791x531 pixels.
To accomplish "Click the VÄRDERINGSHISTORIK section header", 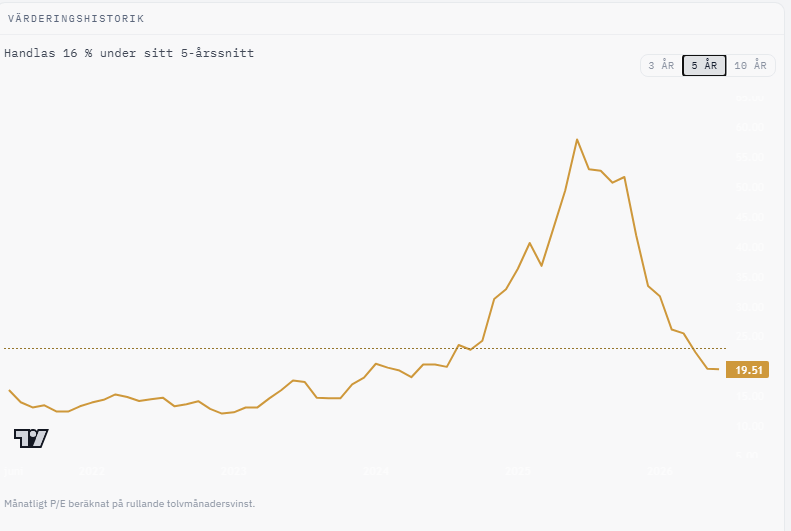I will [76, 19].
